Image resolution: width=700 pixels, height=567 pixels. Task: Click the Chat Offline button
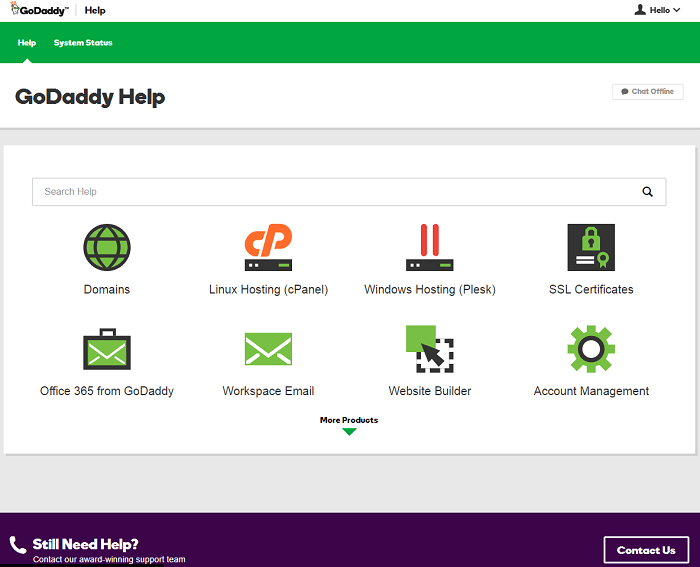[x=648, y=91]
